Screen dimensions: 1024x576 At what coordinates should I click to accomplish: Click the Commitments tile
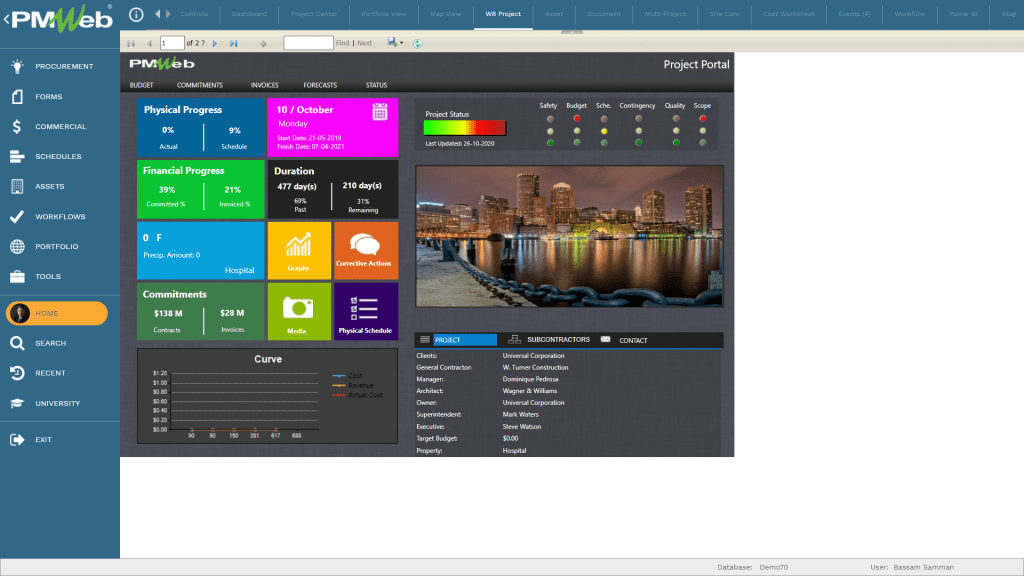pyautogui.click(x=200, y=312)
